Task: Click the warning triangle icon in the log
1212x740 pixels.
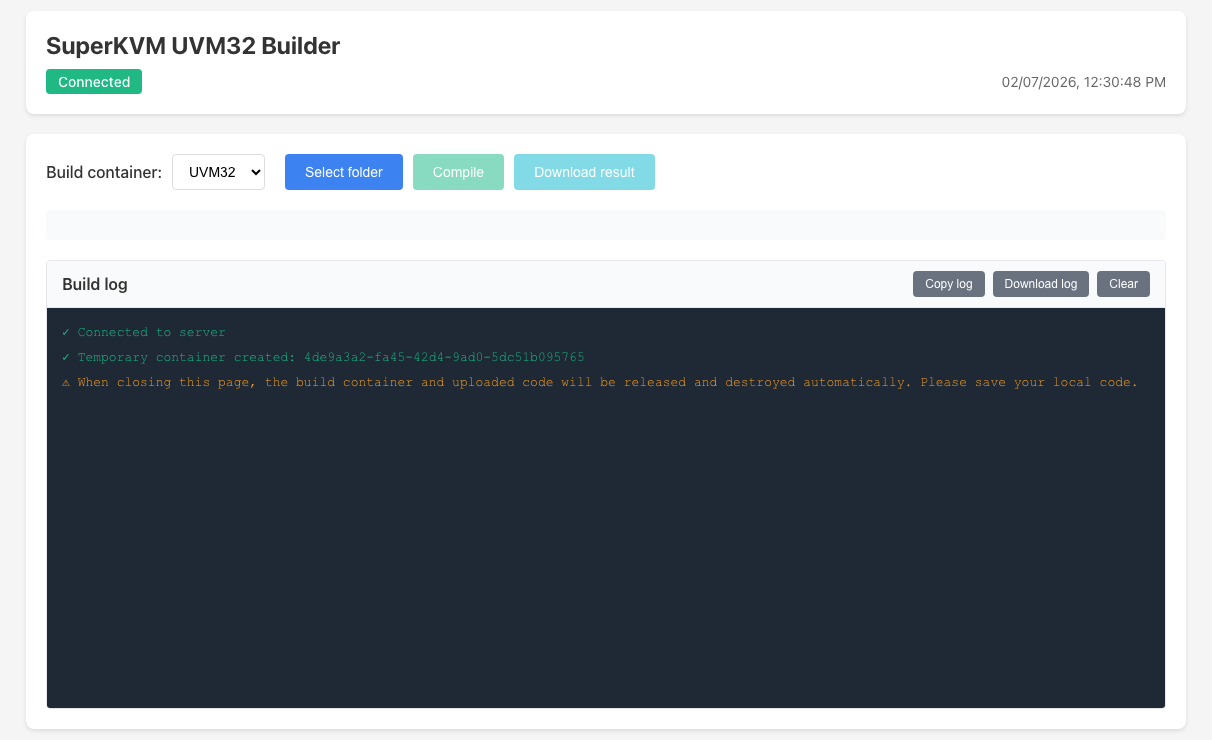Action: 66,382
